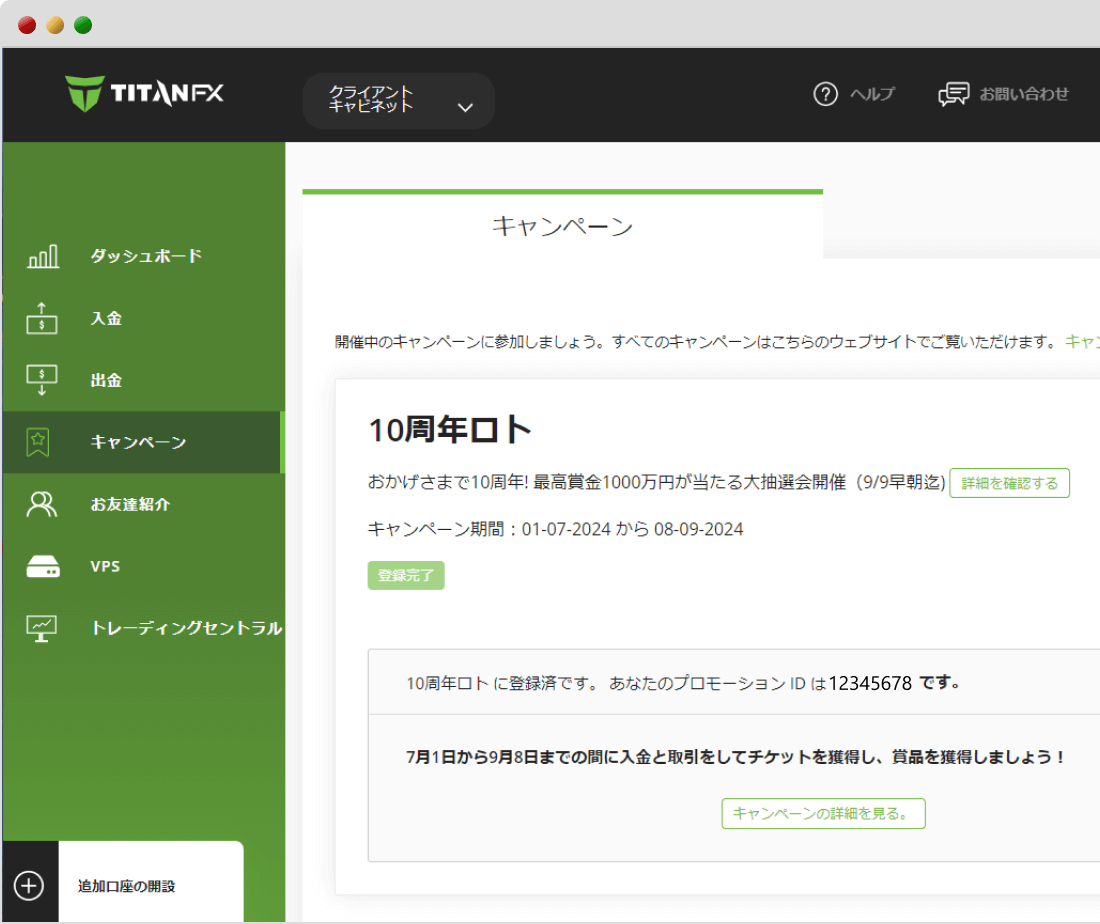Click the help question mark icon
The height and width of the screenshot is (924, 1100).
pos(825,94)
